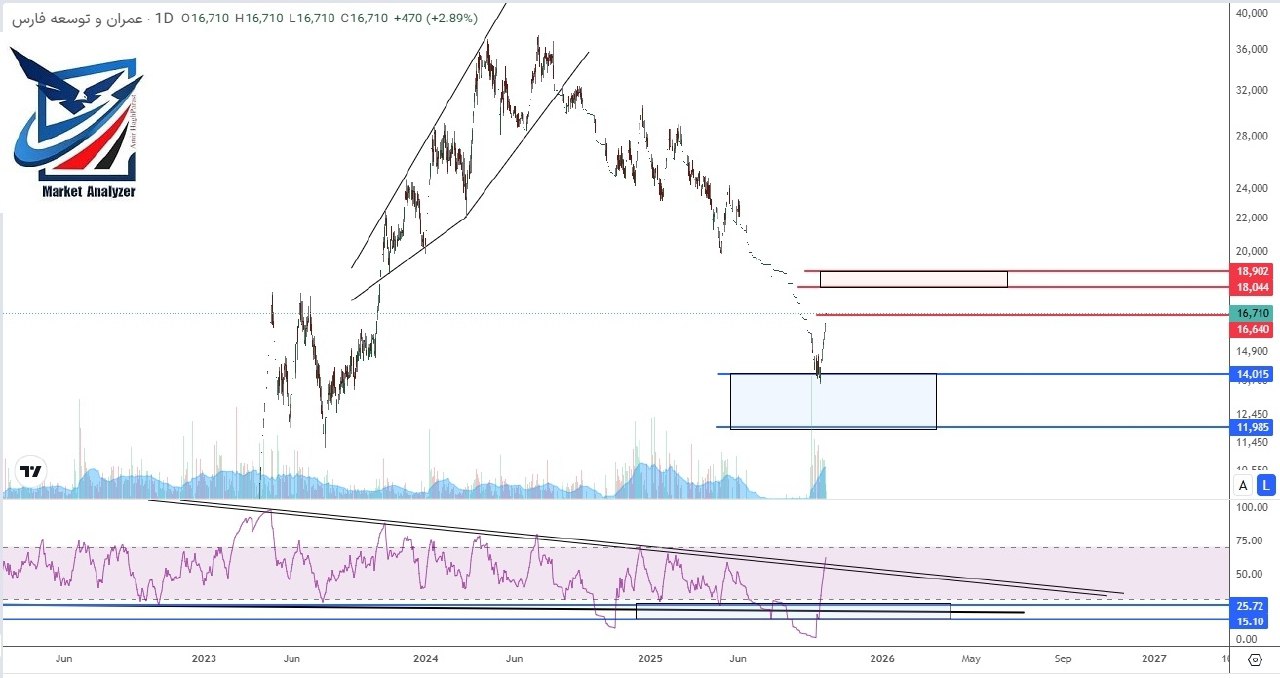This screenshot has width=1280, height=678.
Task: Click the red 16,640 price label
Action: pos(1252,329)
